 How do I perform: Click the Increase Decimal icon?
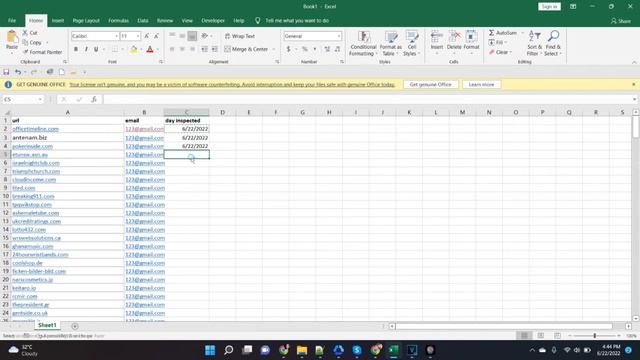[x=327, y=49]
